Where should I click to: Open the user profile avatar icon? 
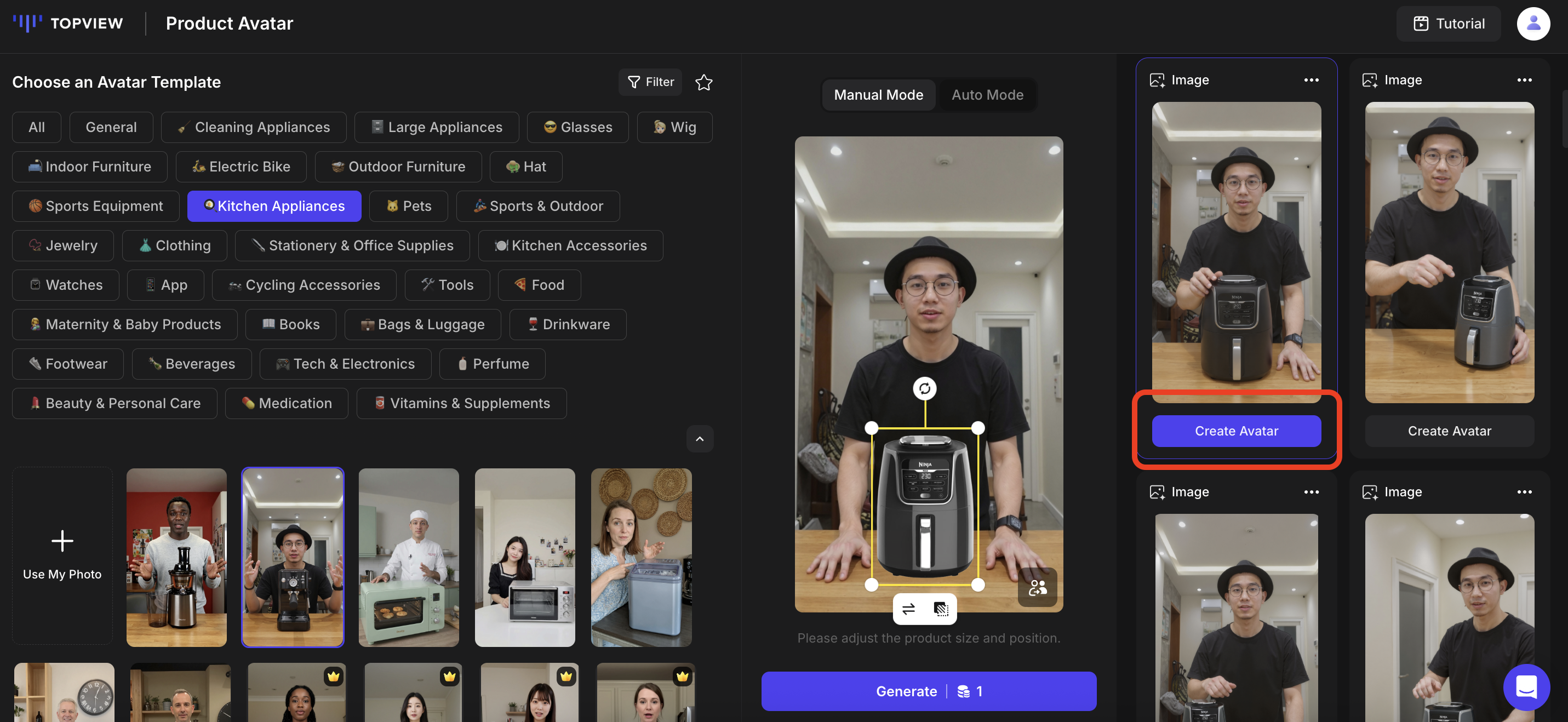coord(1533,24)
